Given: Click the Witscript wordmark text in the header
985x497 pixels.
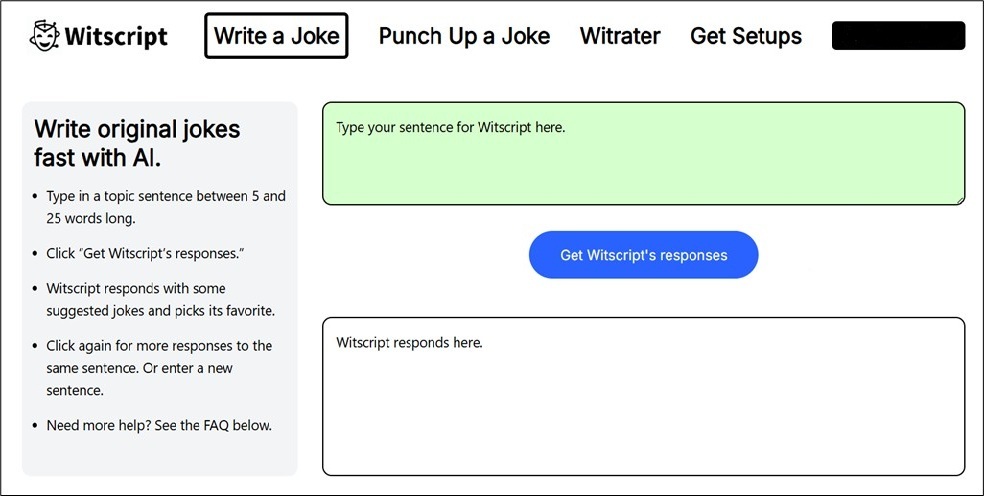Looking at the screenshot, I should (x=116, y=36).
